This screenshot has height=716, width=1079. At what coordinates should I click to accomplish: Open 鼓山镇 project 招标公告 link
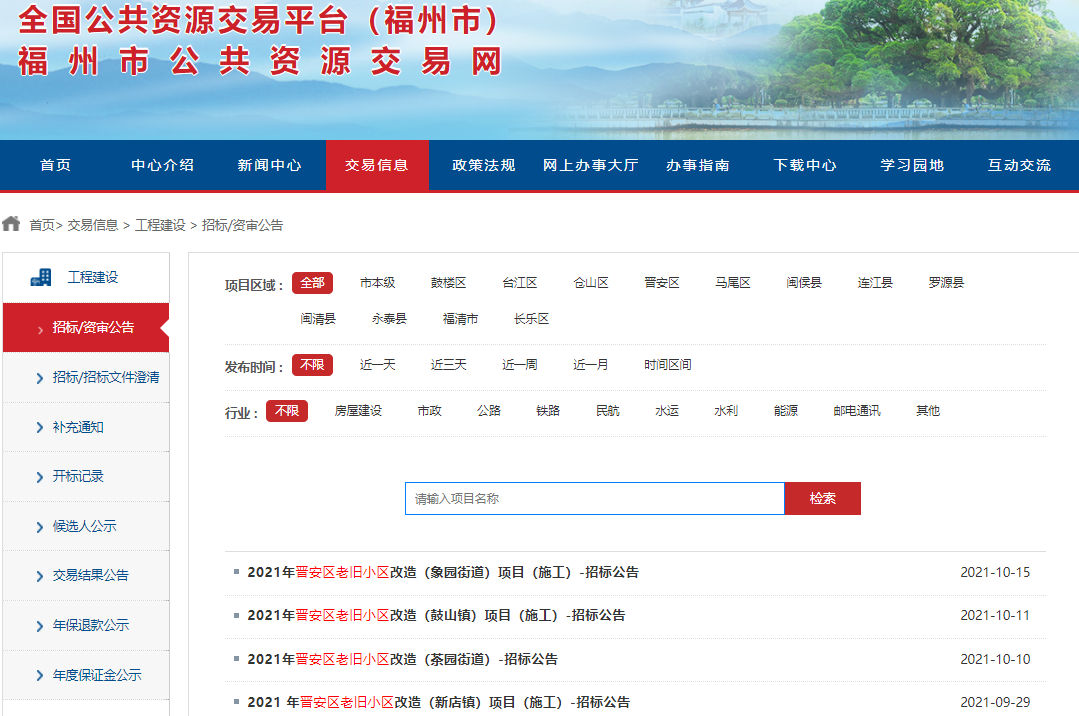(436, 615)
